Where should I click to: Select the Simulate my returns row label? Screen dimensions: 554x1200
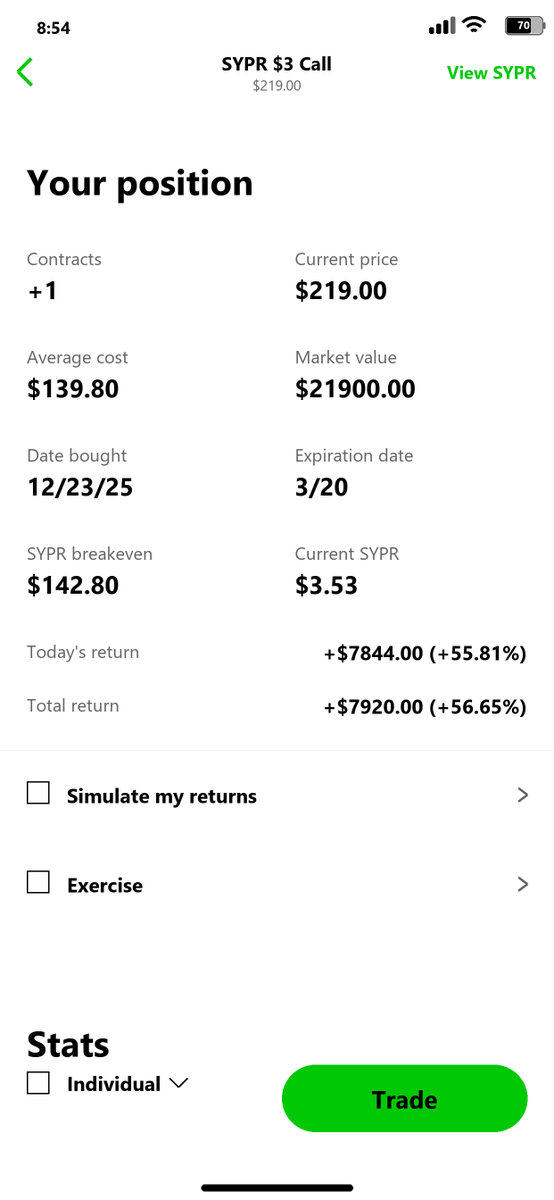click(x=162, y=796)
